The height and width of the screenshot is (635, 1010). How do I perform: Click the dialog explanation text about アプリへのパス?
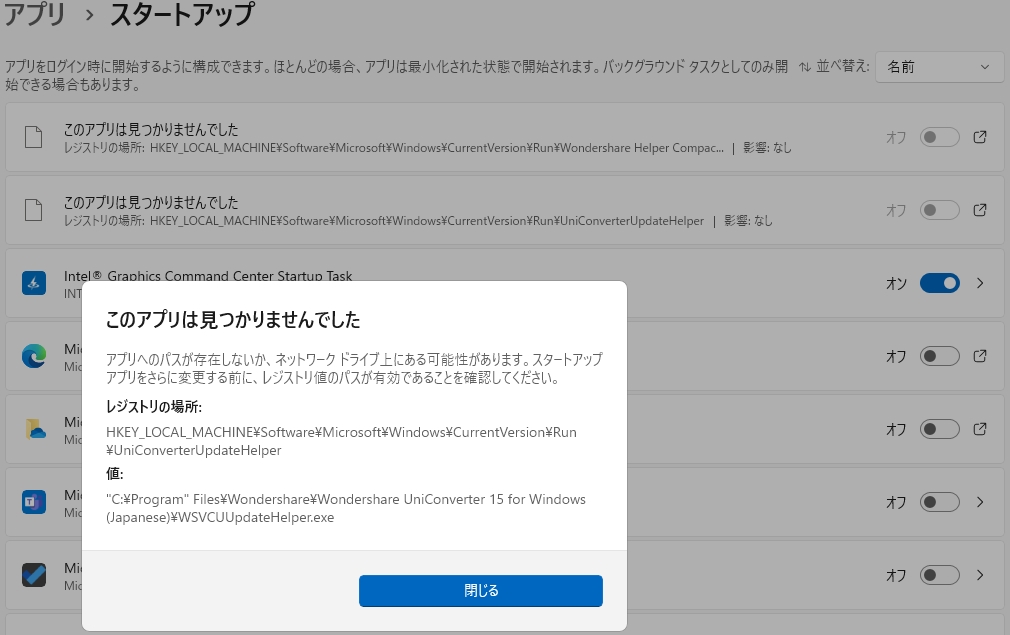[354, 368]
